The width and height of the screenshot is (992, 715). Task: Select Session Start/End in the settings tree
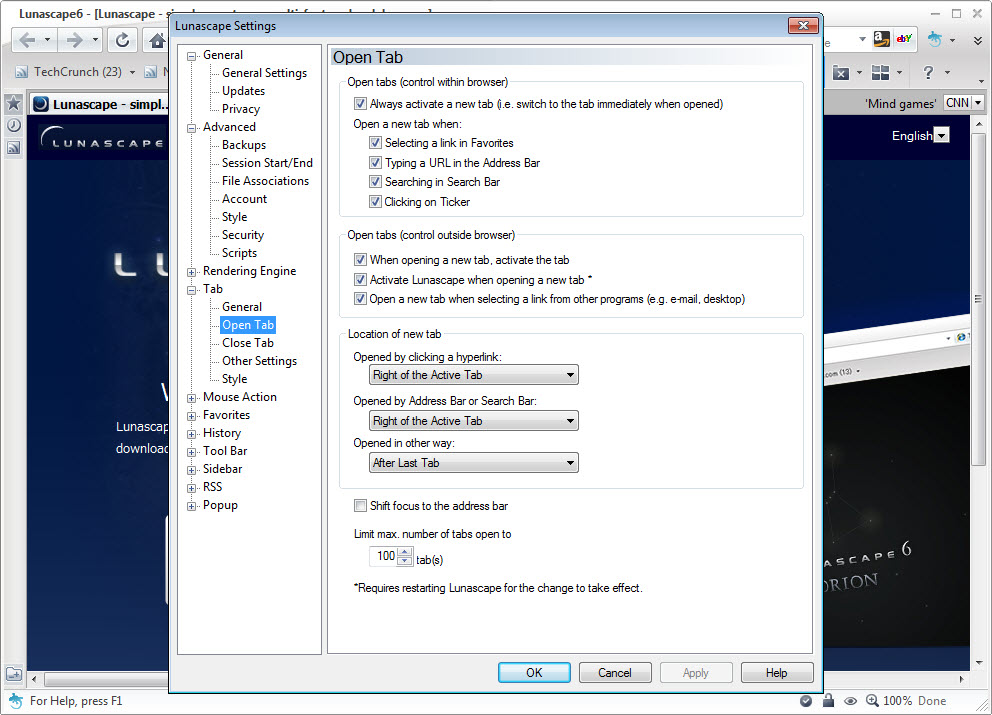pos(267,163)
